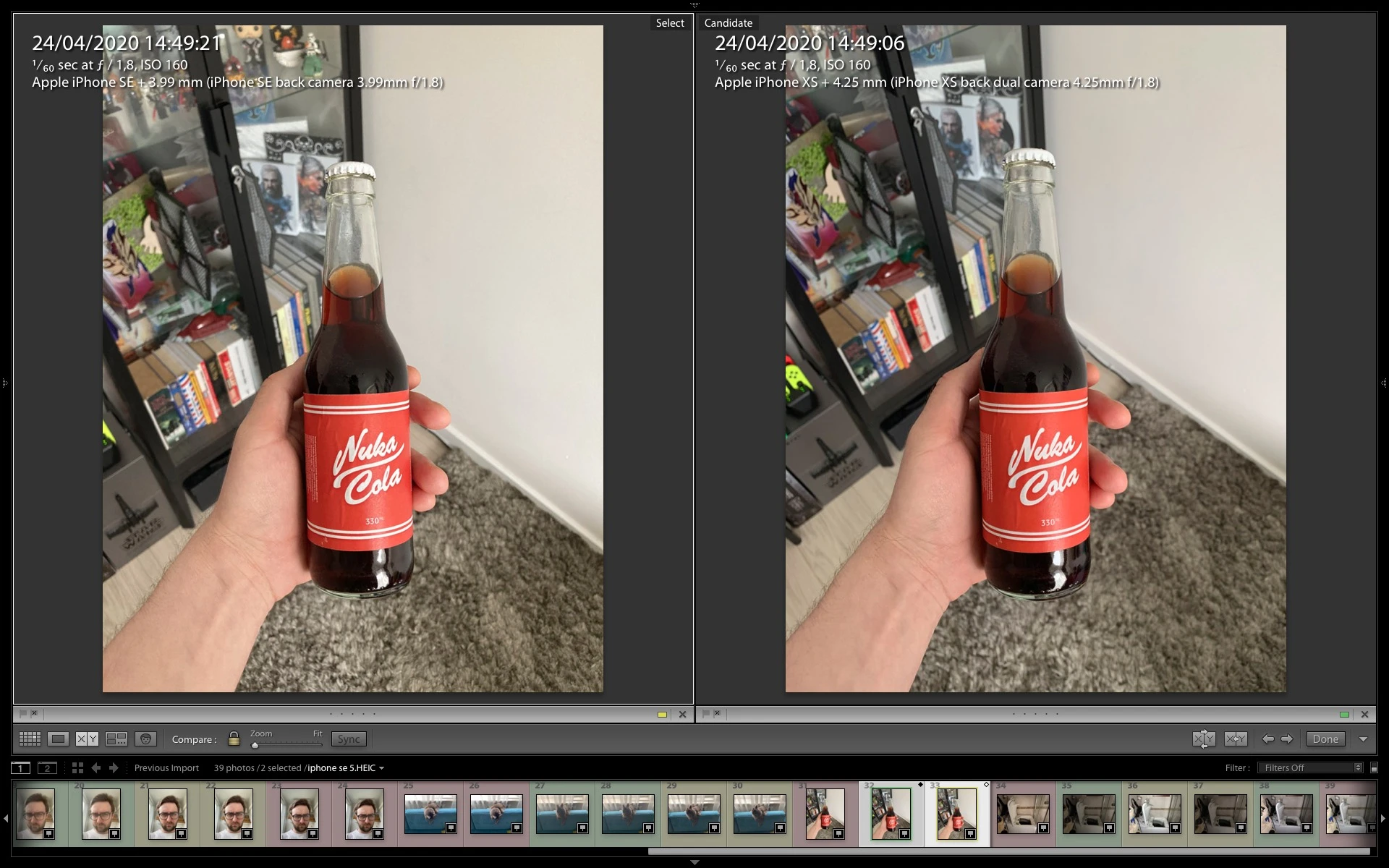1389x868 pixels.
Task: Click the Candidate photo on right
Action: 1035,359
